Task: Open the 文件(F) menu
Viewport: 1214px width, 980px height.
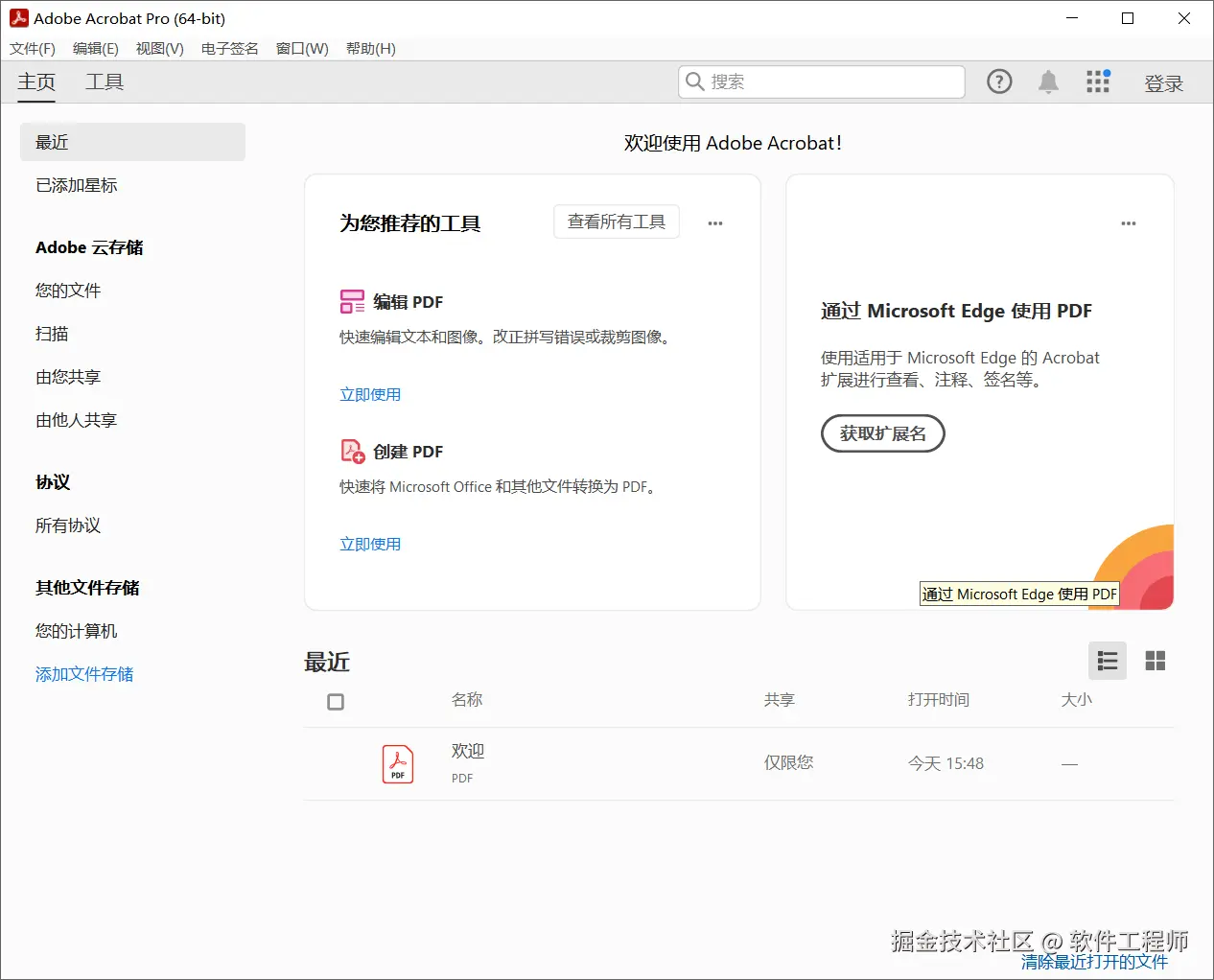Action: pos(33,48)
